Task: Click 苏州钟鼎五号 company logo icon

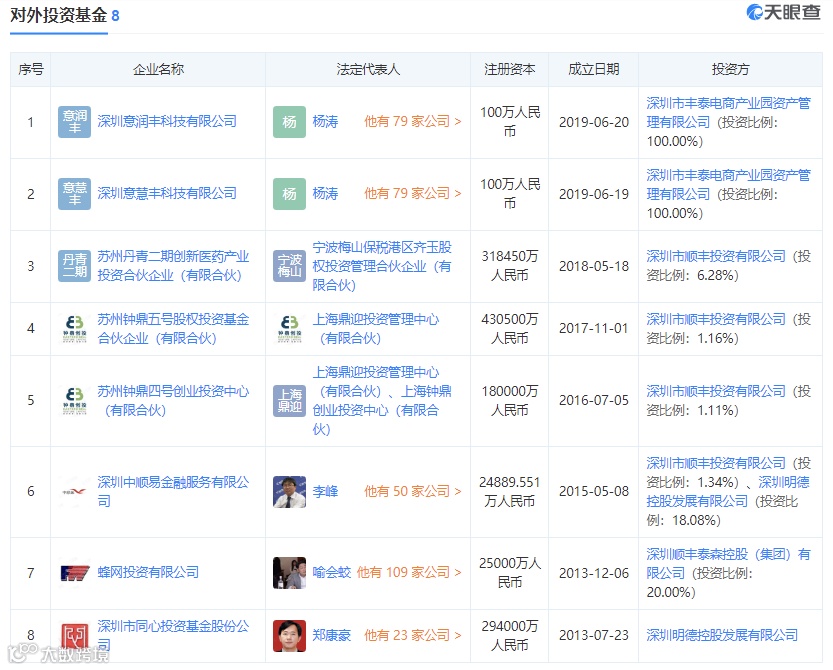Action: click(x=74, y=328)
